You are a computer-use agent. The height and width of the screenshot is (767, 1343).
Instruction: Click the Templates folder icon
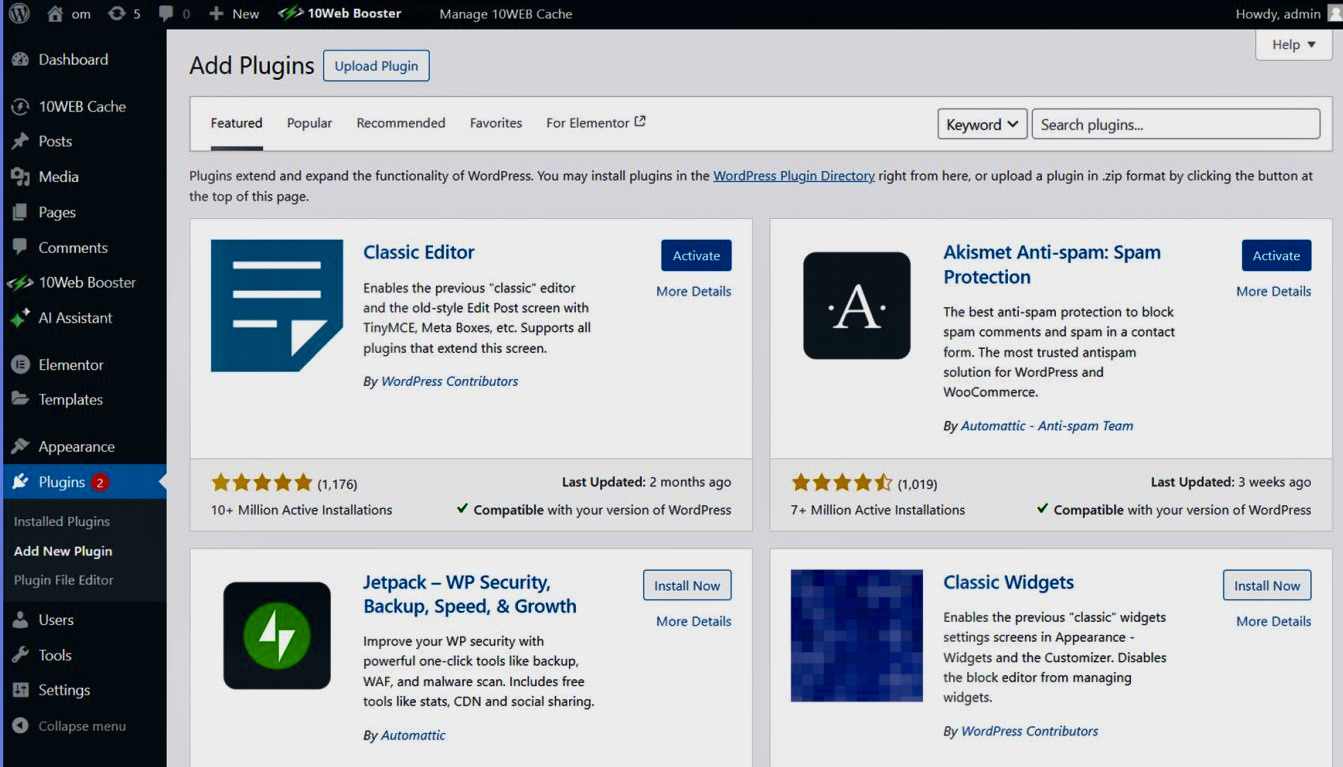pyautogui.click(x=20, y=399)
